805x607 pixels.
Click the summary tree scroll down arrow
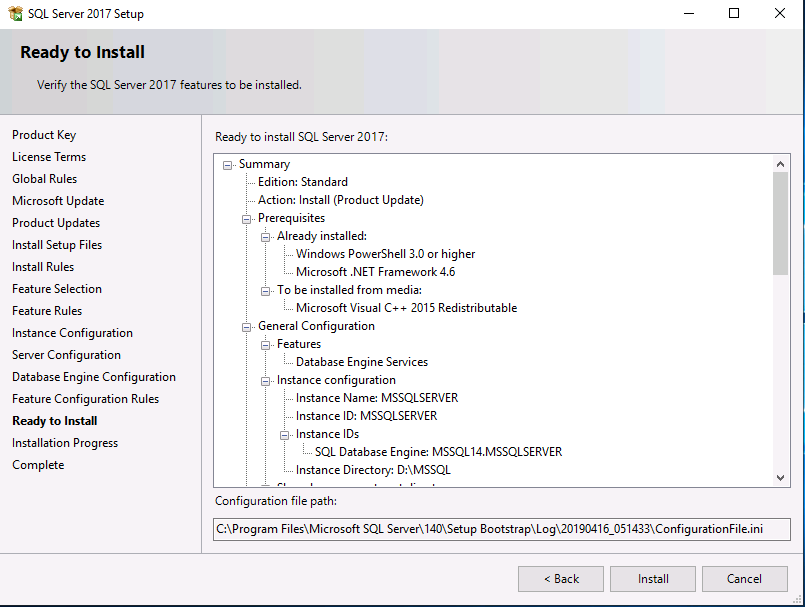point(780,478)
